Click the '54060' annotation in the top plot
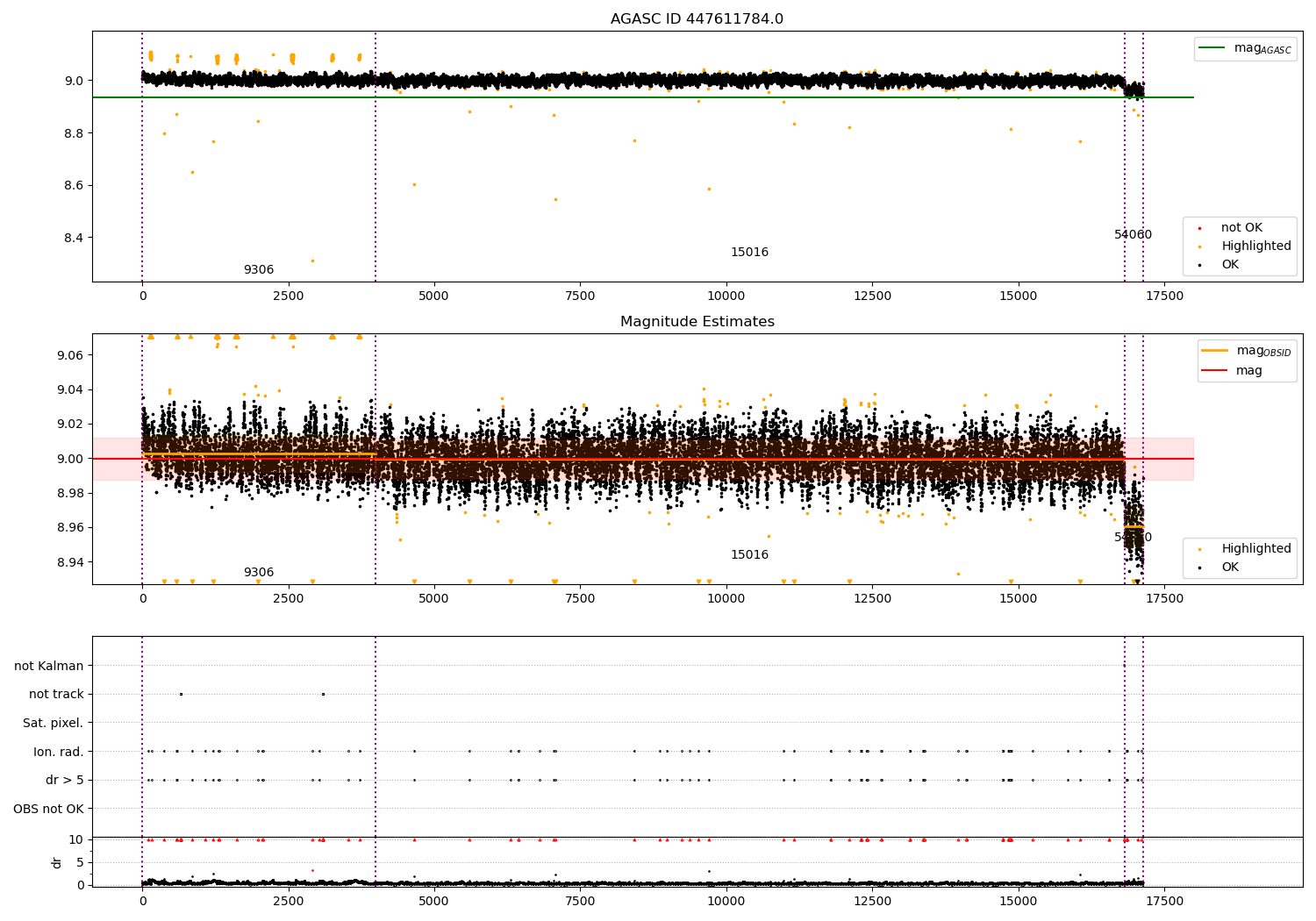This screenshot has height=921, width=1316. pos(1133,235)
